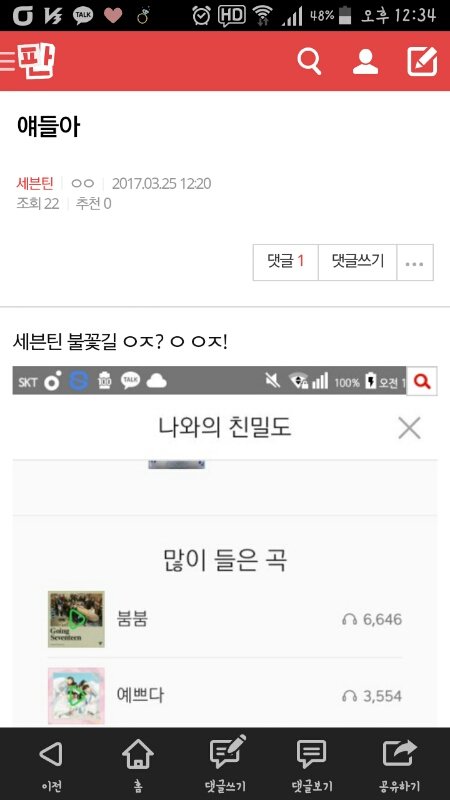Viewport: 450px width, 800px height.
Task: Tap the 붐붐 song title
Action: pos(132,619)
